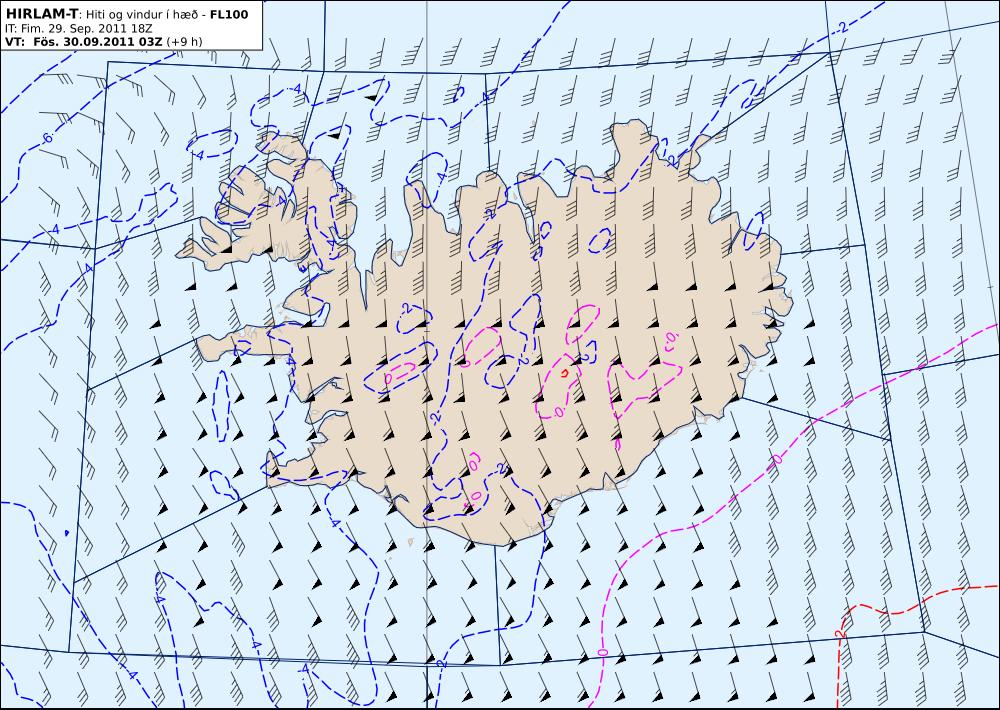Click the 'Hiti og vindur í hæð' caption
This screenshot has width=1000, height=710.
pos(142,14)
